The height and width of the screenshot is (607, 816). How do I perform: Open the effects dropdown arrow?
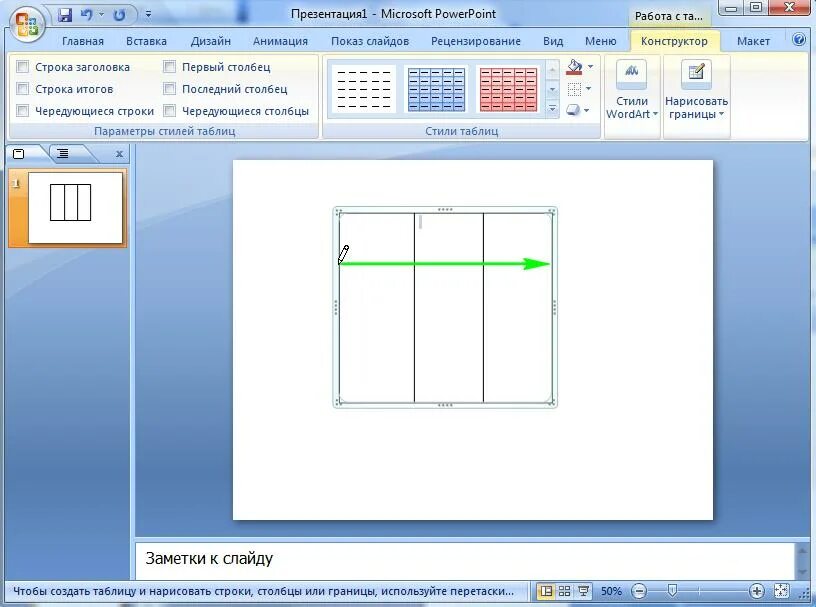587,110
